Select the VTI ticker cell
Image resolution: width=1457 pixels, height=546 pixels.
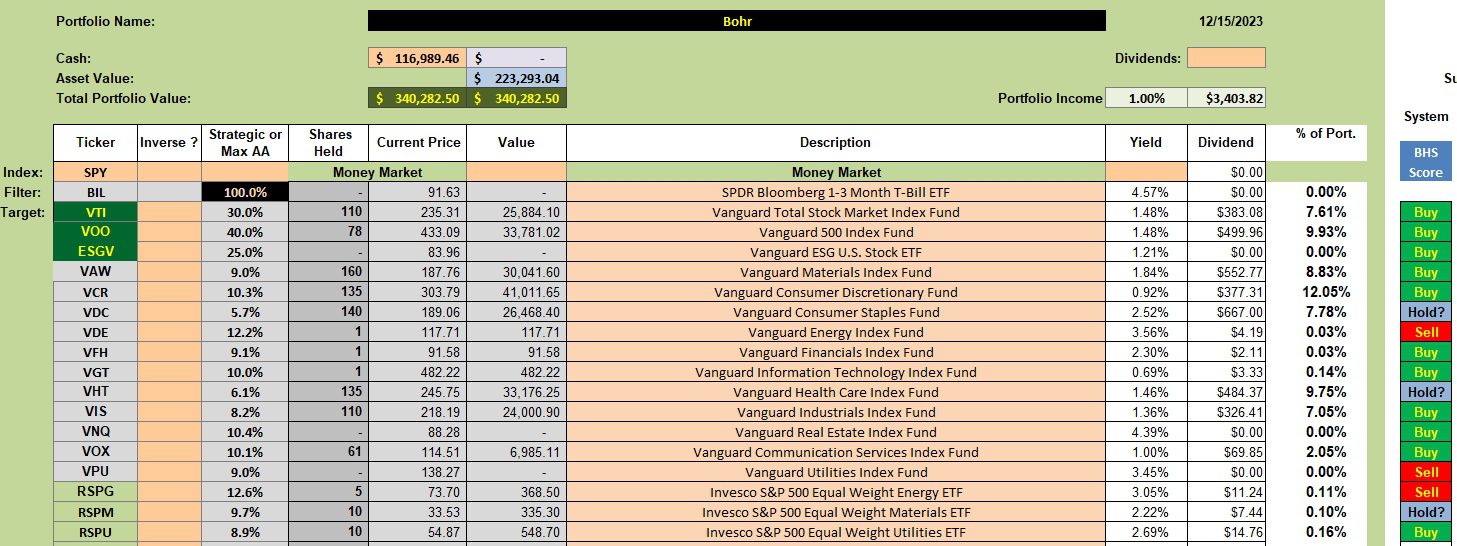pyautogui.click(x=96, y=212)
